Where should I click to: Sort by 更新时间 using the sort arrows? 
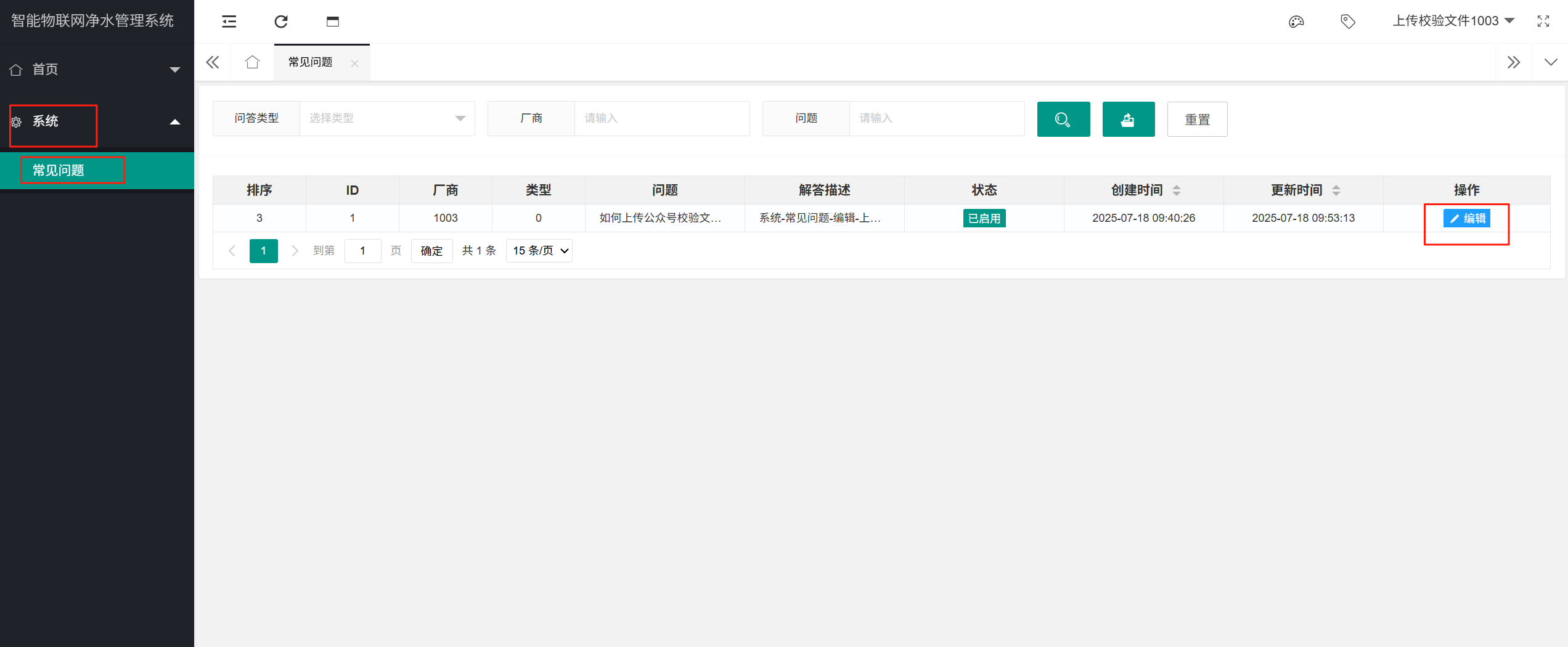click(1336, 190)
